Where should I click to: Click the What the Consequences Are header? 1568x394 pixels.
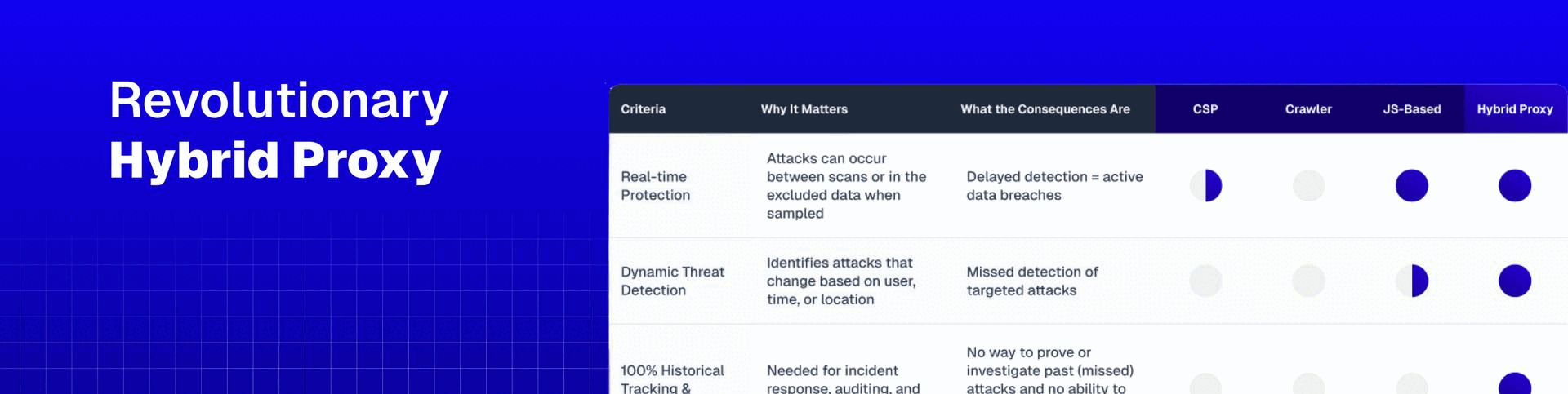point(1045,109)
